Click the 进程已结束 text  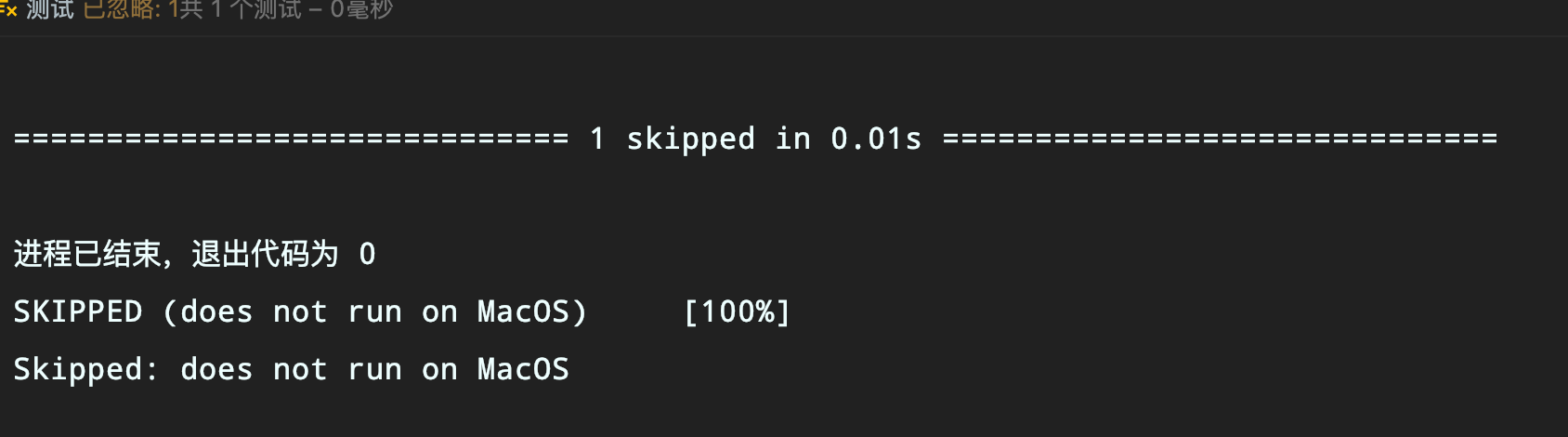pyautogui.click(x=86, y=254)
